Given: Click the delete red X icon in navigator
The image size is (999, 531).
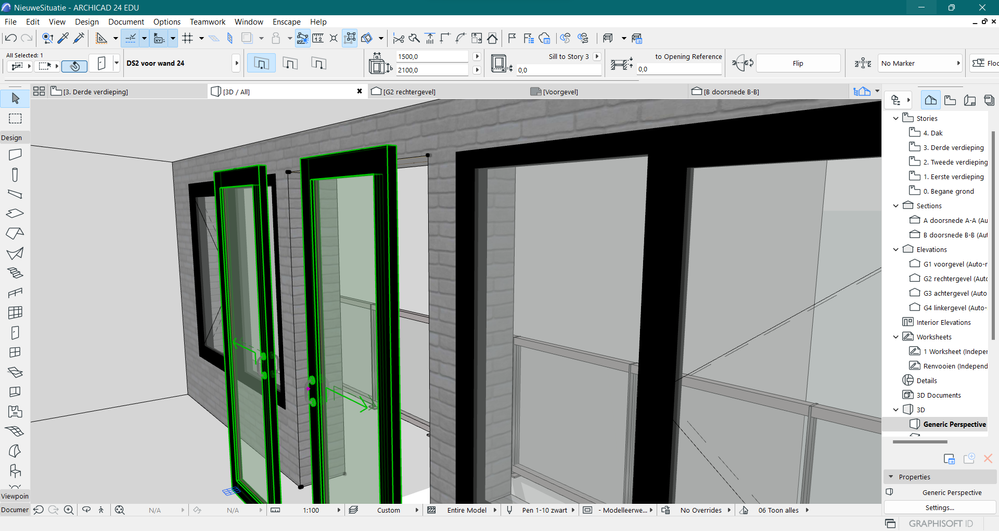Looking at the screenshot, I should (x=988, y=458).
